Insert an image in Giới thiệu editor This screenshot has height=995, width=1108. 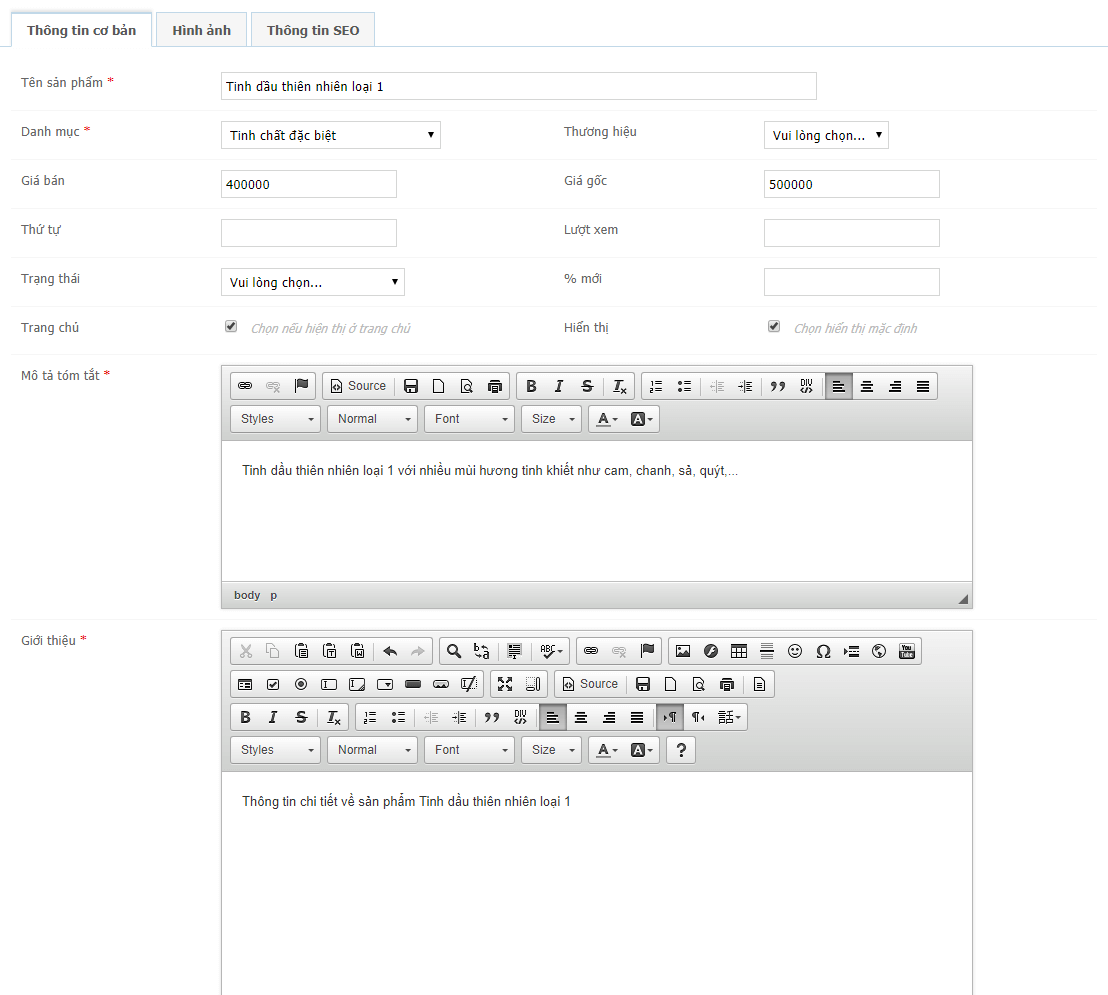[x=683, y=651]
